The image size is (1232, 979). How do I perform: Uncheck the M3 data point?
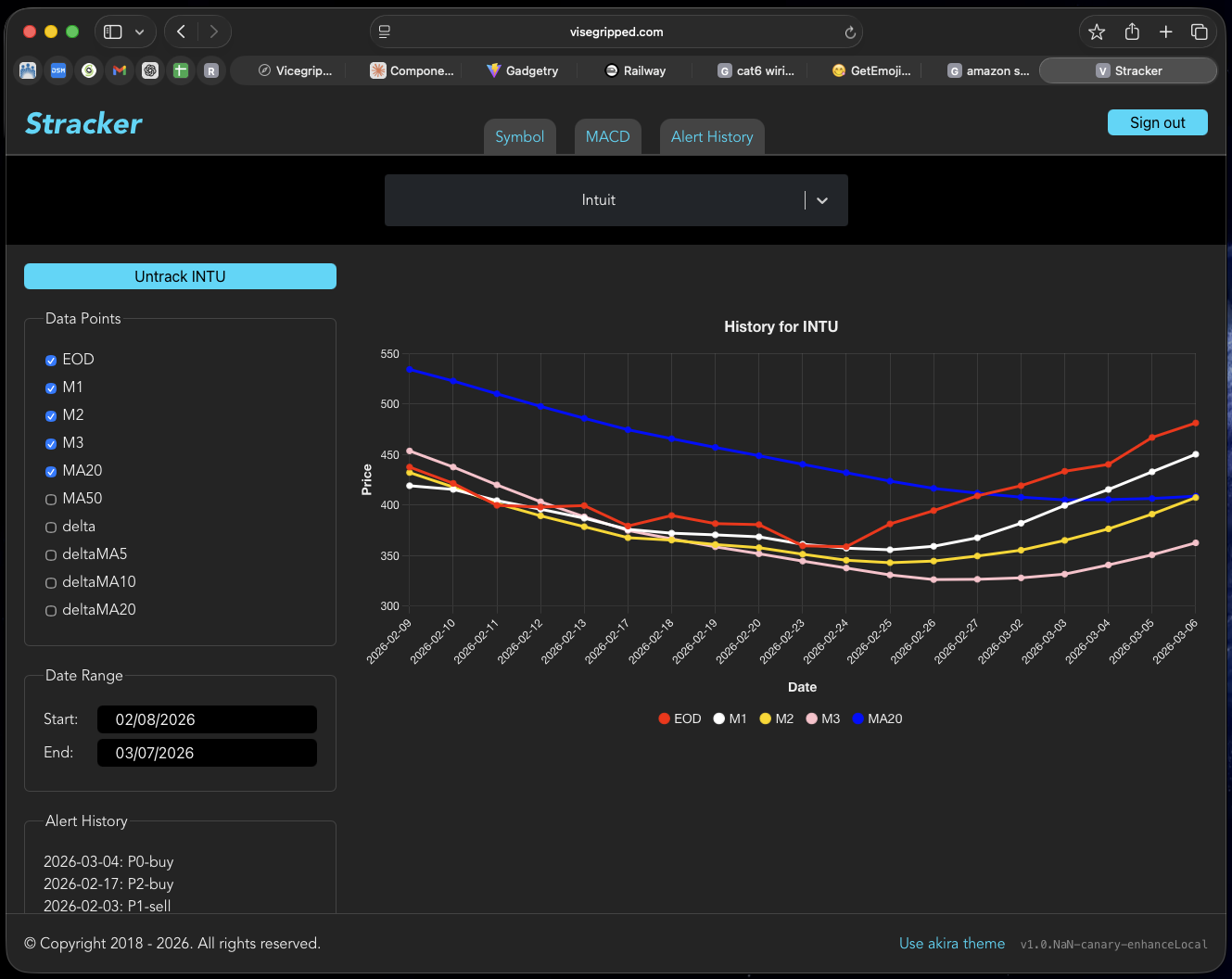point(51,443)
